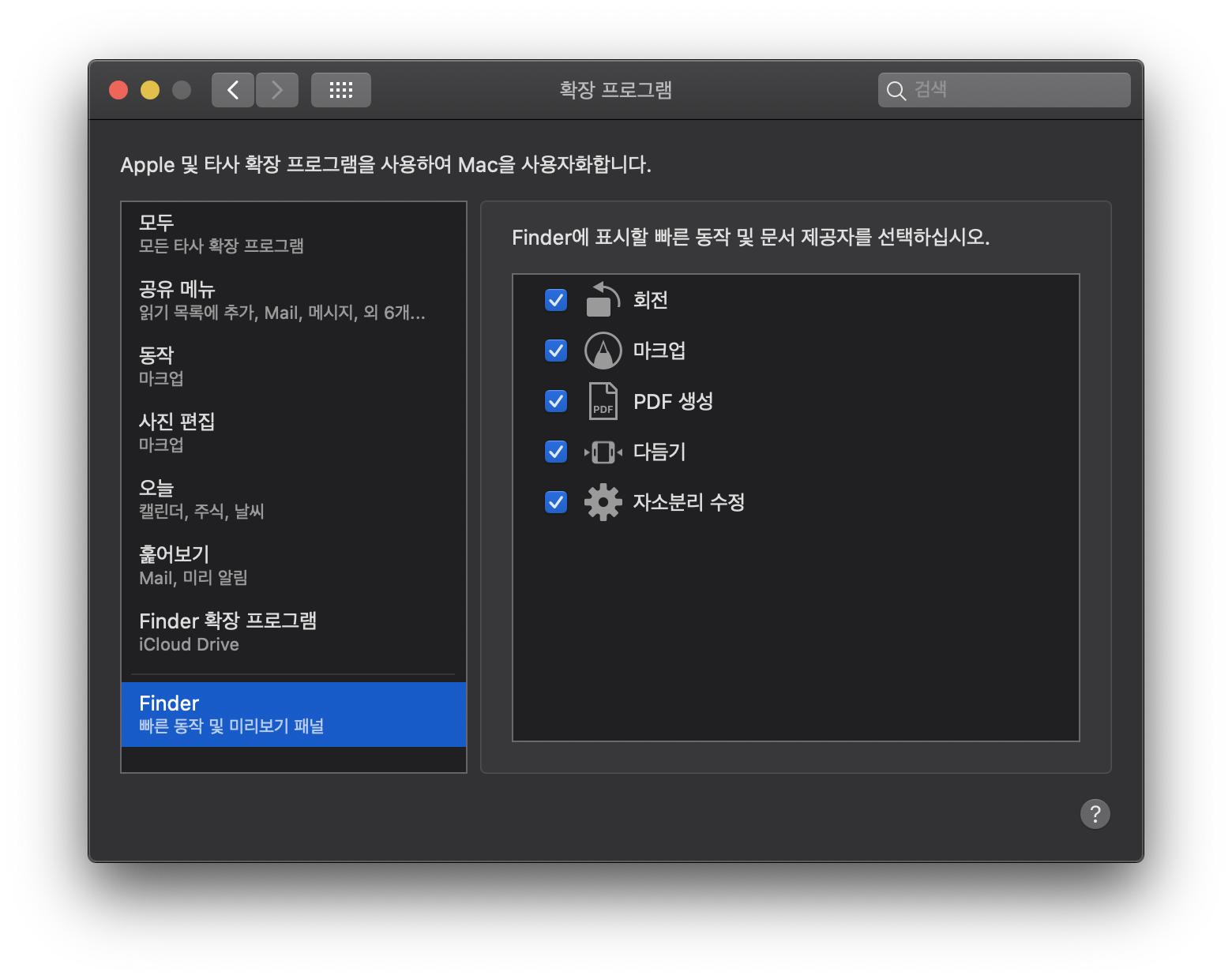Focus the 검색 search field
1232x979 pixels.
(1004, 90)
